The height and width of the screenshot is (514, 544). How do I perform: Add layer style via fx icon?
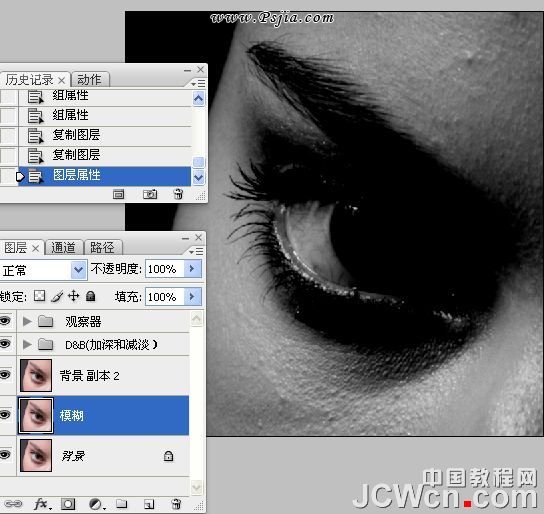[x=43, y=504]
